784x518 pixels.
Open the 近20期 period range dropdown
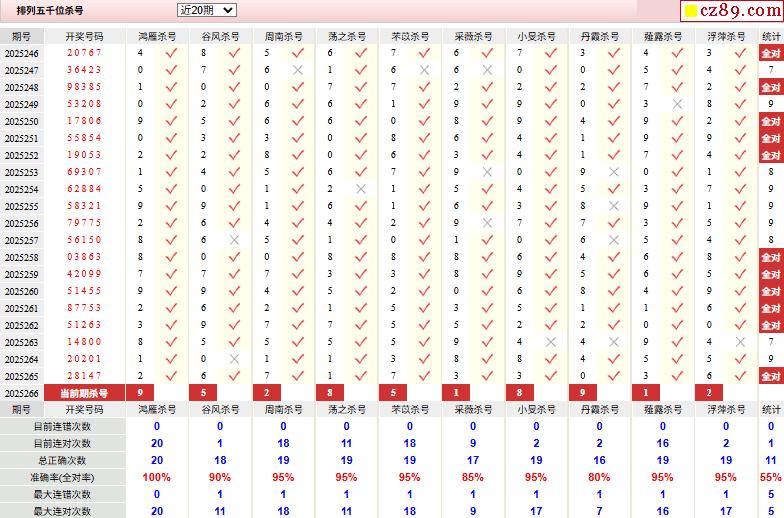pyautogui.click(x=206, y=10)
